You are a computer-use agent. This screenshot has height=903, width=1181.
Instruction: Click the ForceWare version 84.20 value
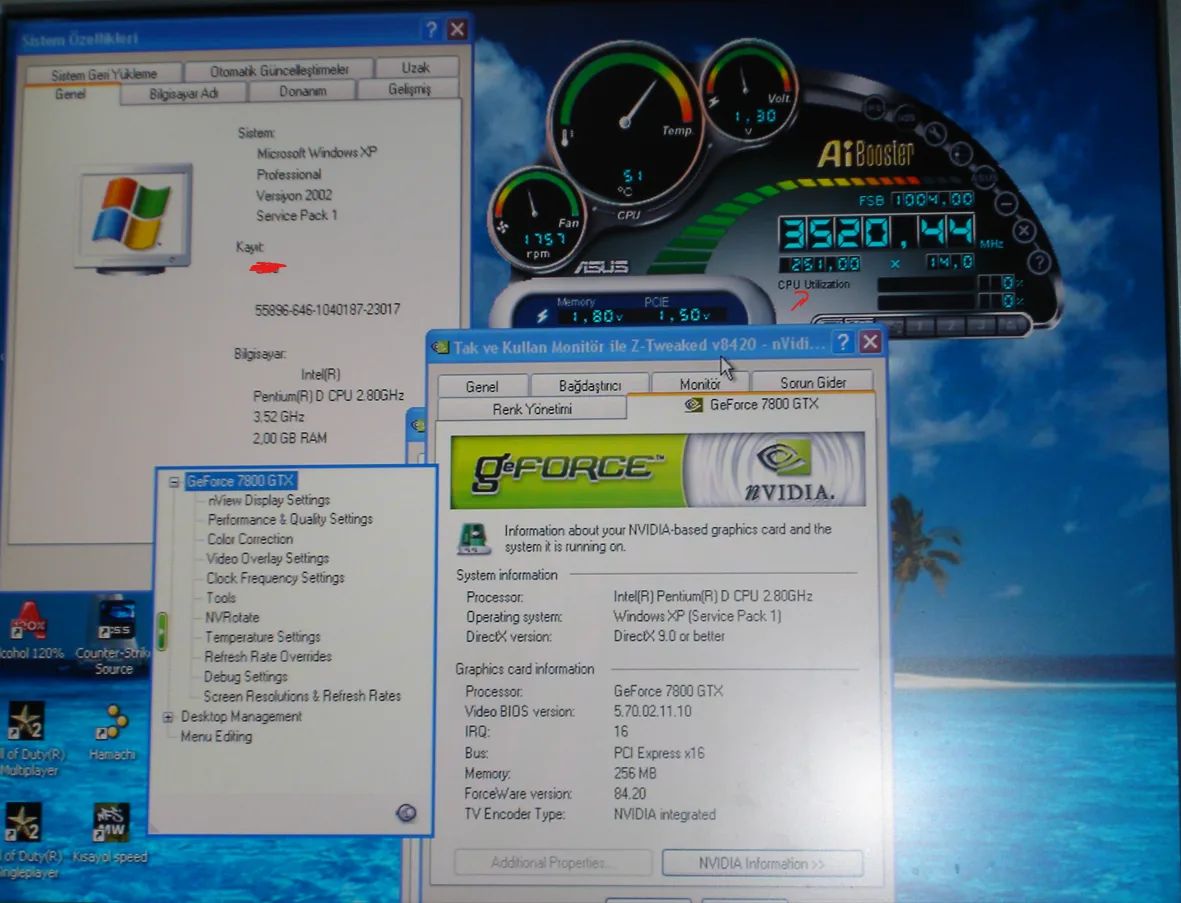(x=630, y=794)
